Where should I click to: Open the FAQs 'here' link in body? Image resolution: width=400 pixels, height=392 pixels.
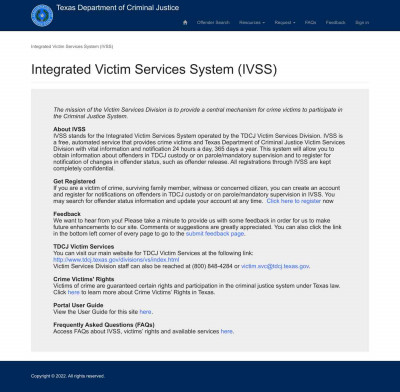[x=227, y=331]
